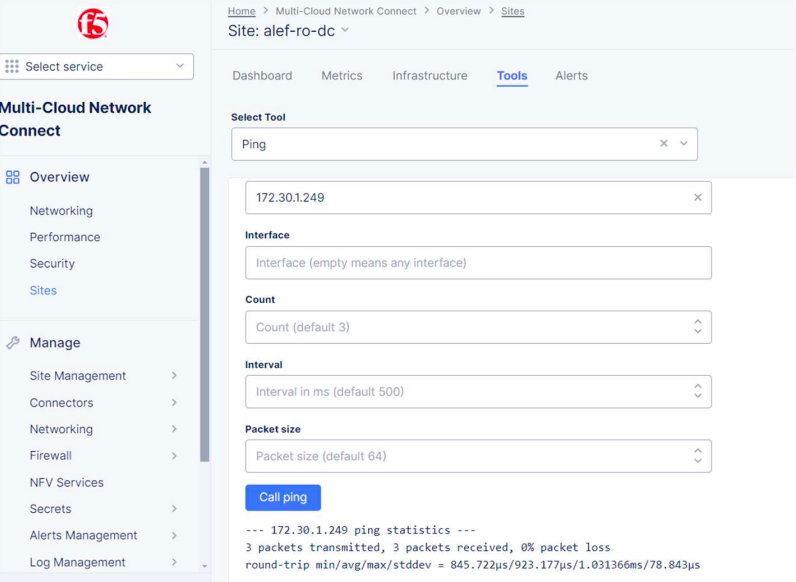Viewport: 796px width, 582px height.
Task: Expand Firewall submenu
Action: (174, 456)
